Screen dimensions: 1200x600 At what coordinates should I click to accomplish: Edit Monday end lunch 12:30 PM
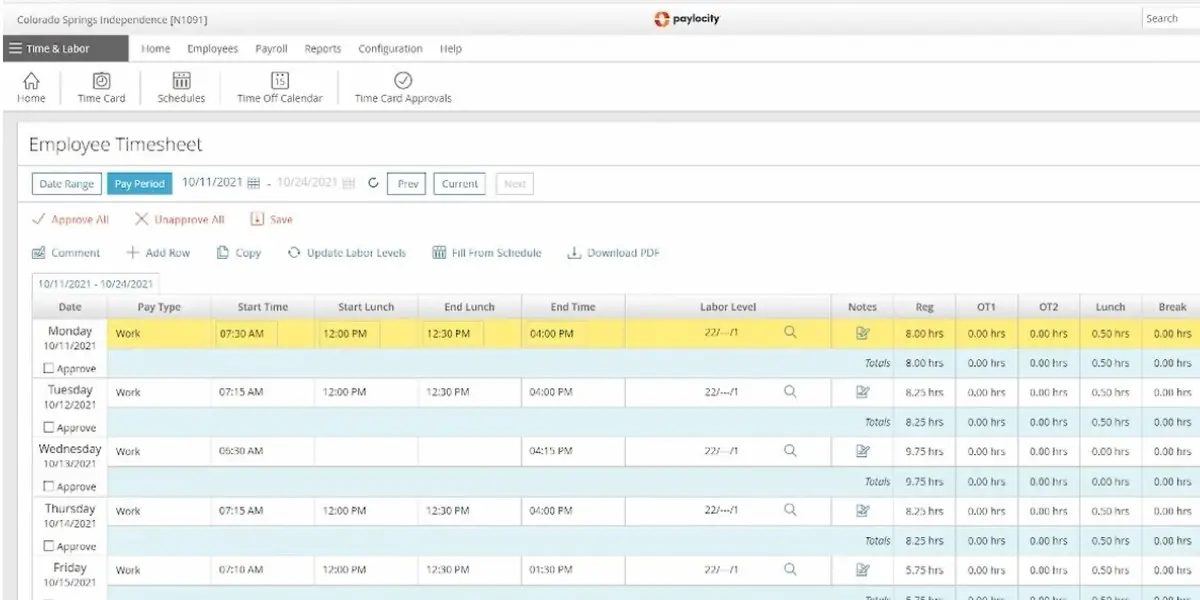(x=453, y=334)
